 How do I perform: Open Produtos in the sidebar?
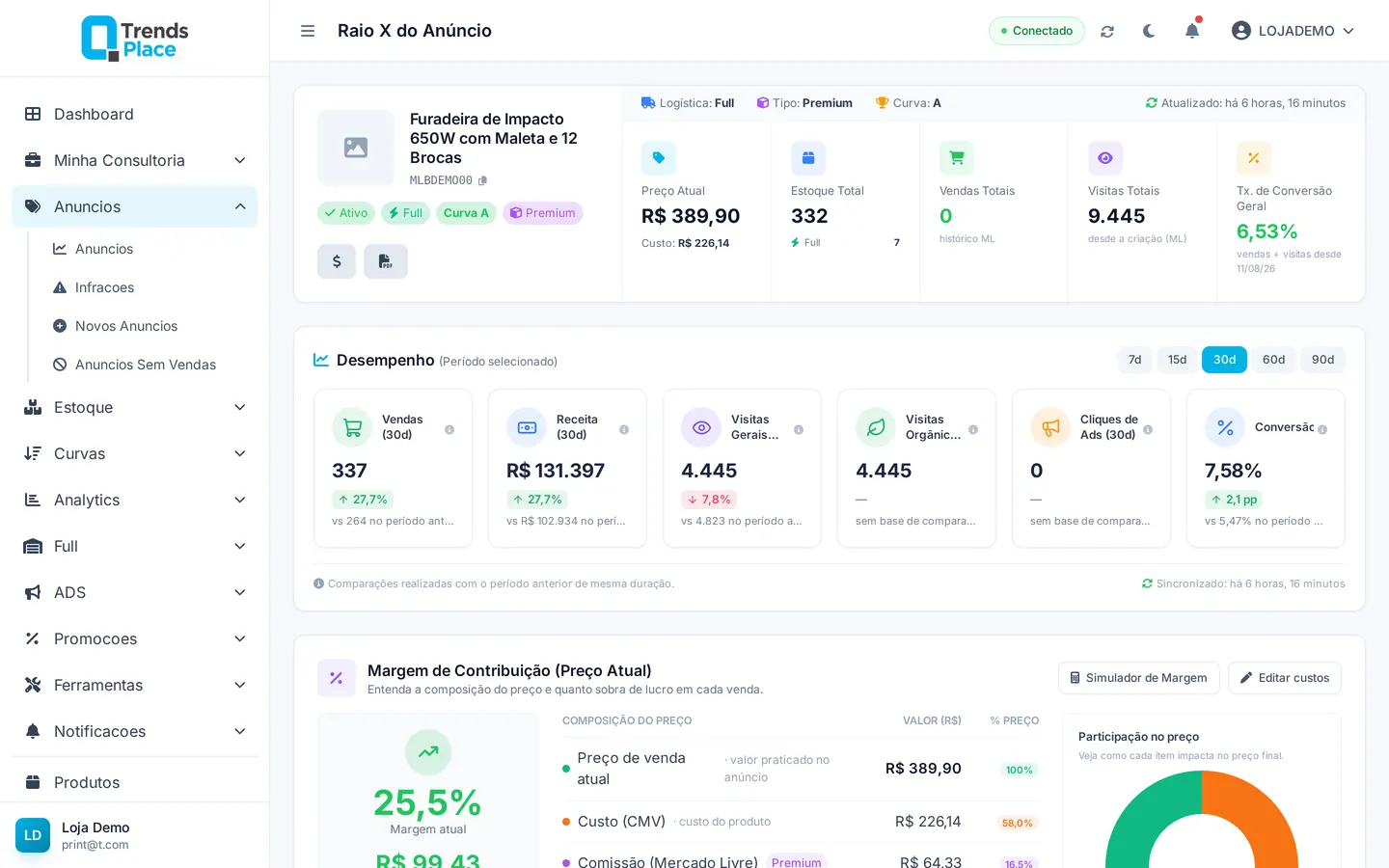[x=135, y=782]
